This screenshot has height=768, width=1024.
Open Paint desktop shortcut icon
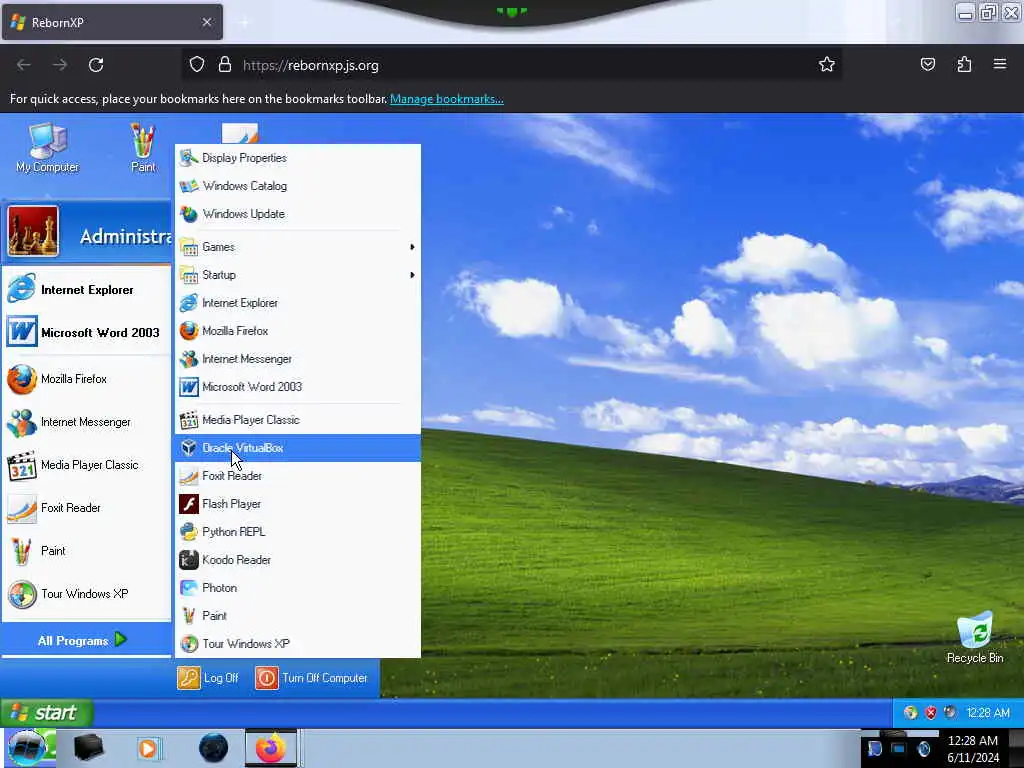143,148
